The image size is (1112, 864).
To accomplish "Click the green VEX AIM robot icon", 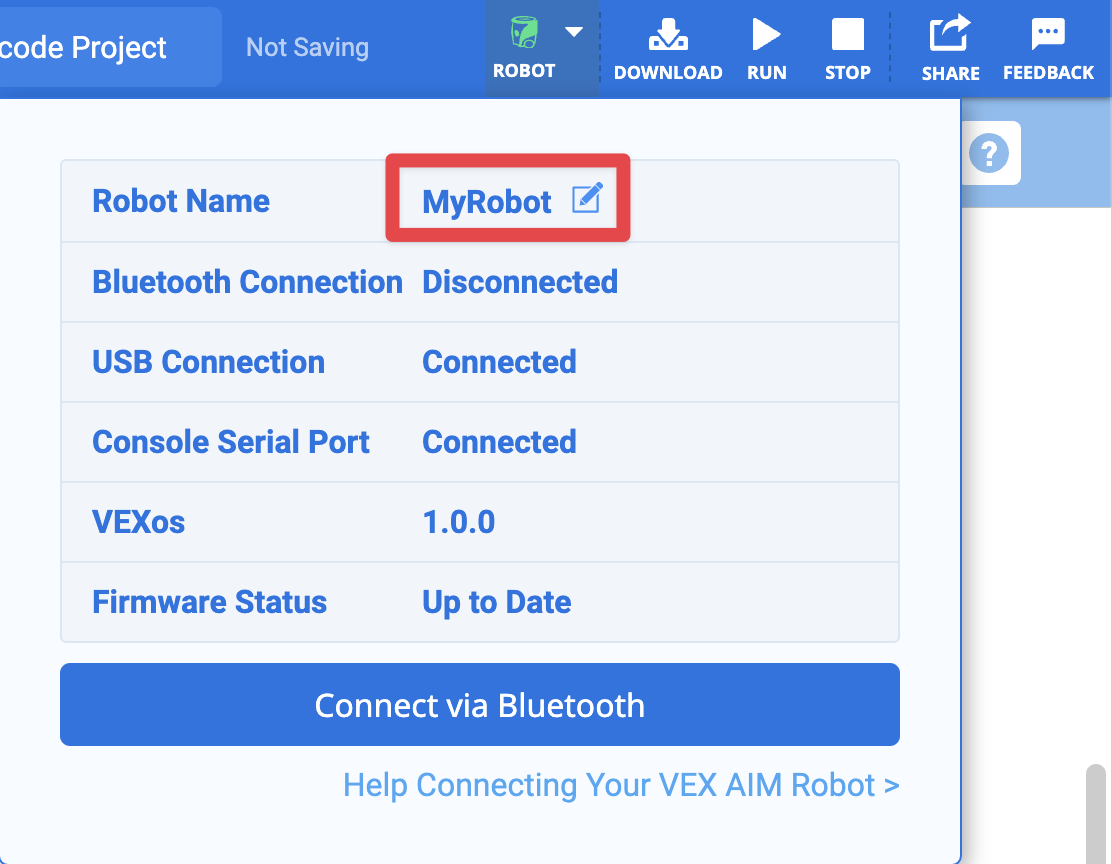I will tap(524, 33).
